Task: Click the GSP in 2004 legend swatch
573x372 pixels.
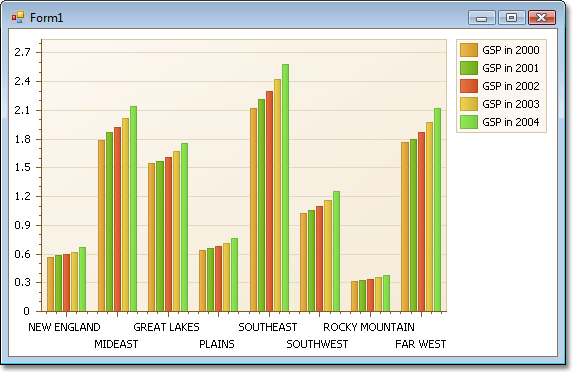Action: point(469,122)
